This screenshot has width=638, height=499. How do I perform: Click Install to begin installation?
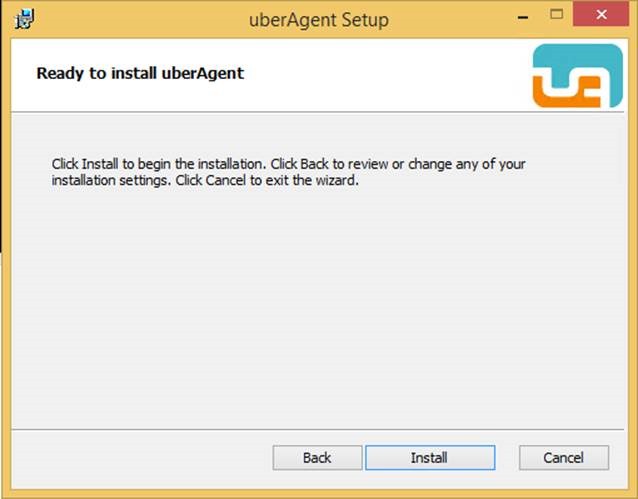tap(430, 457)
